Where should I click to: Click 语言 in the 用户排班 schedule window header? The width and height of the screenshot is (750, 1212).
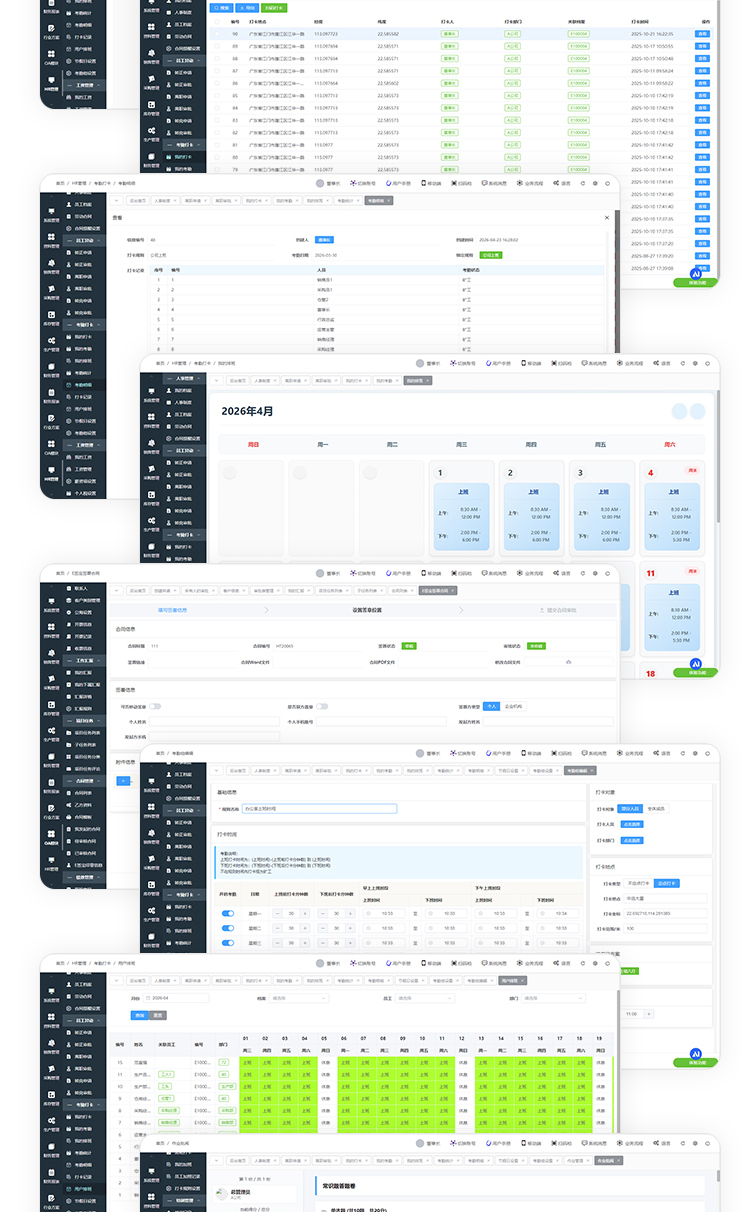point(562,963)
